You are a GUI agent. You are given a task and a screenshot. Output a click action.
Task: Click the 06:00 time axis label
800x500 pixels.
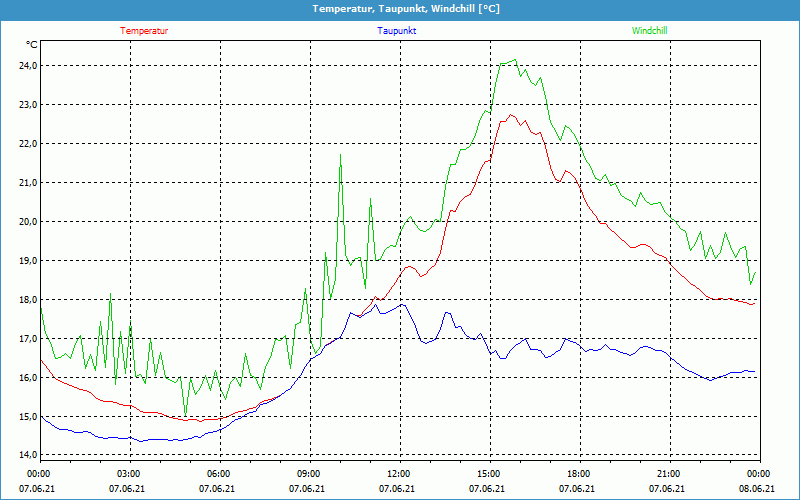point(220,474)
